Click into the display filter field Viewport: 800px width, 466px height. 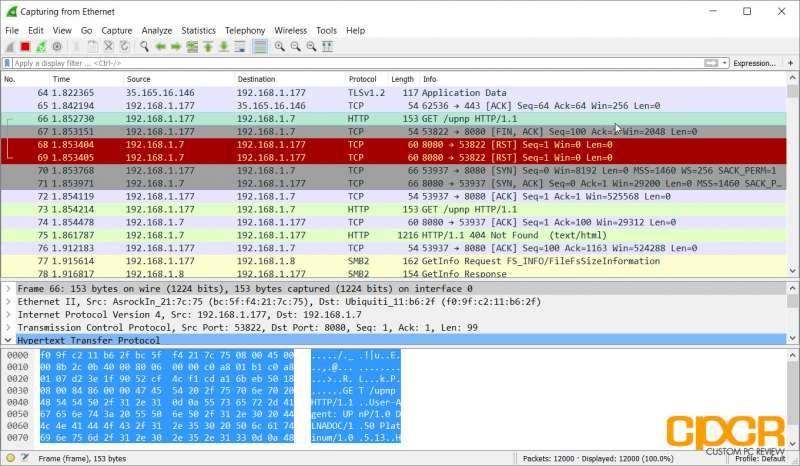pos(357,63)
